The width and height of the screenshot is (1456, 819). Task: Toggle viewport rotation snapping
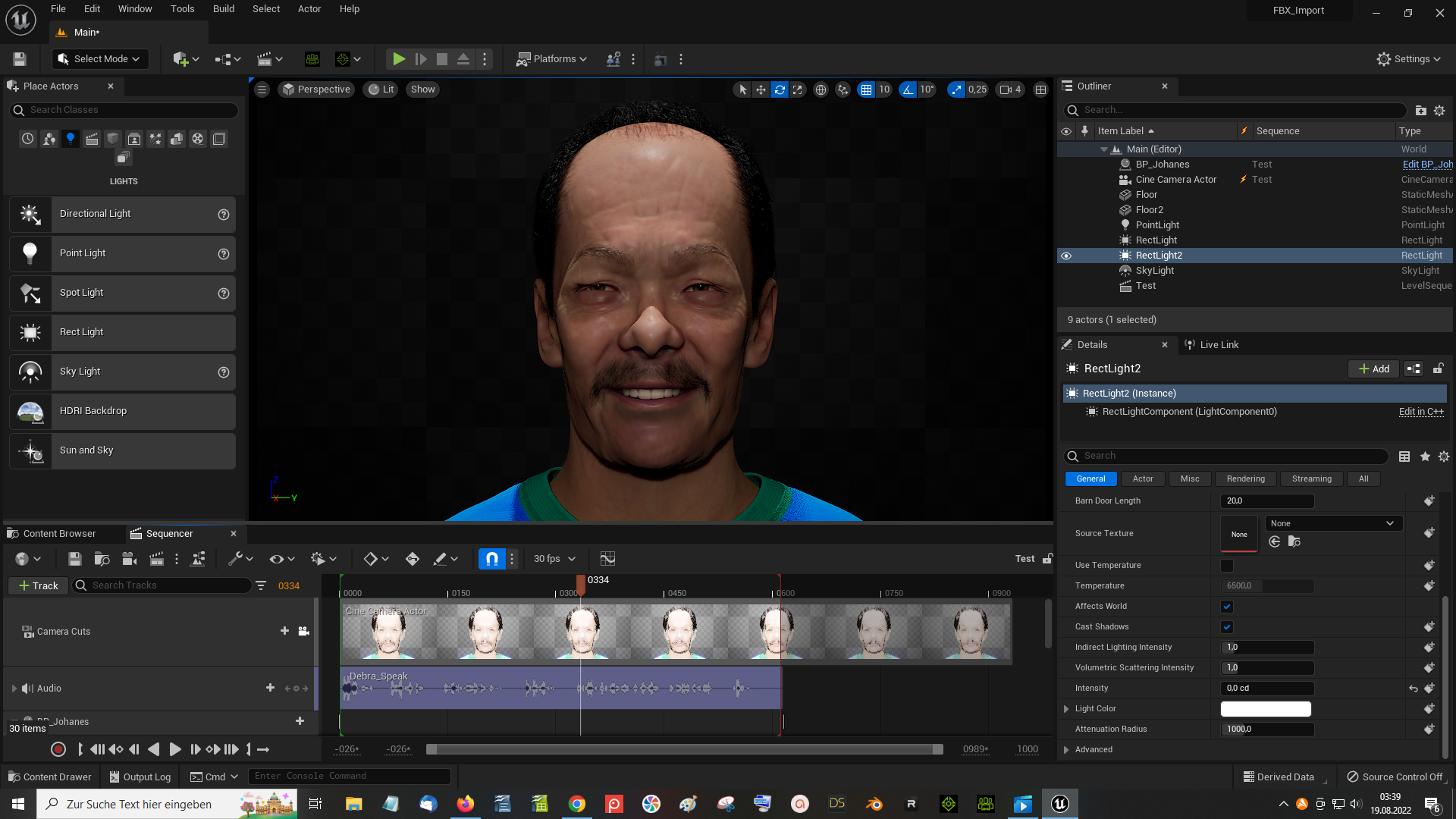(908, 89)
